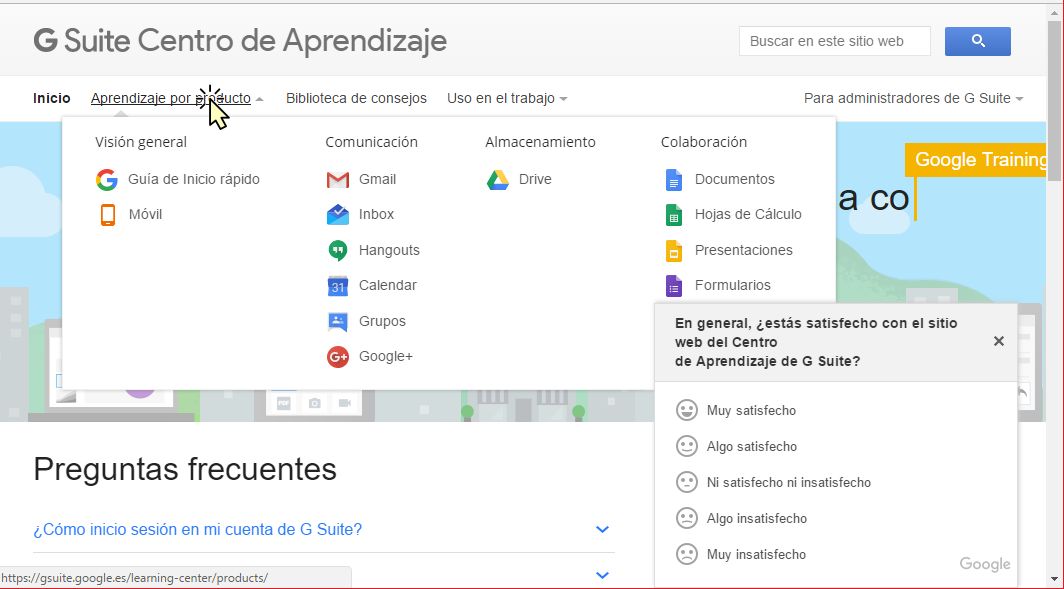Open the Calendar learning link
Image resolution: width=1064 pixels, height=589 pixels.
[387, 286]
